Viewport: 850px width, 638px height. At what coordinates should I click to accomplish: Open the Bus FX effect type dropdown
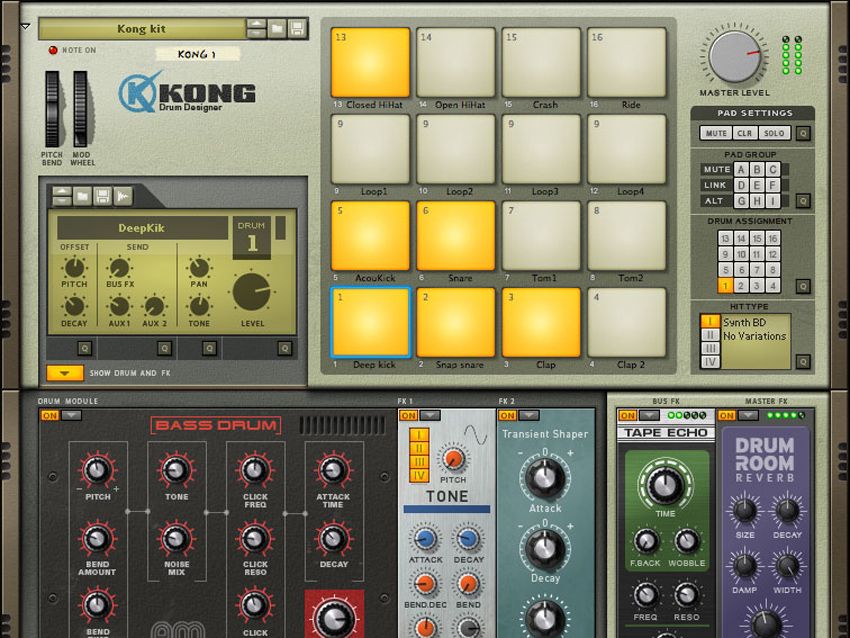pyautogui.click(x=649, y=416)
